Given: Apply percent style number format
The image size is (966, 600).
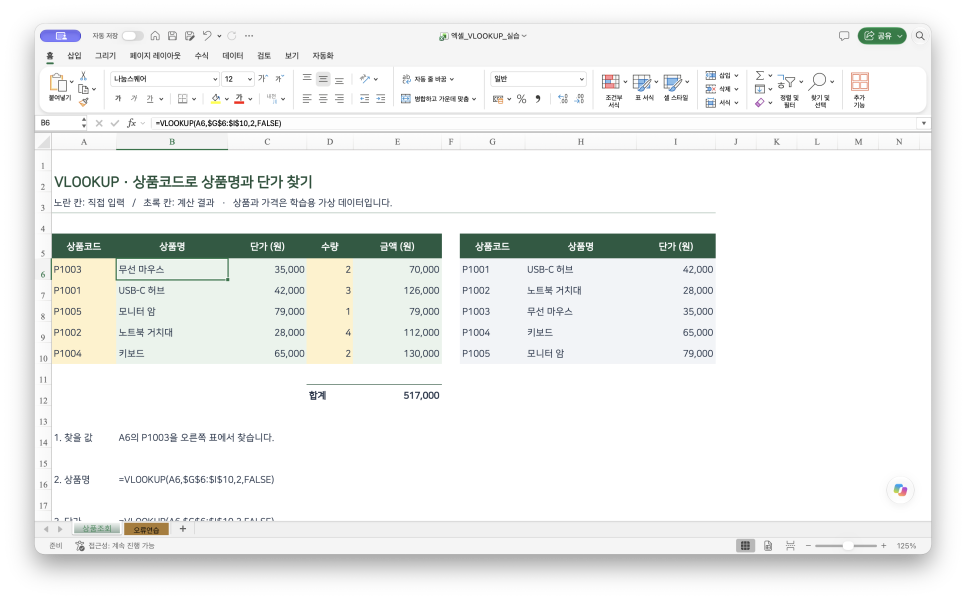Looking at the screenshot, I should tap(521, 99).
